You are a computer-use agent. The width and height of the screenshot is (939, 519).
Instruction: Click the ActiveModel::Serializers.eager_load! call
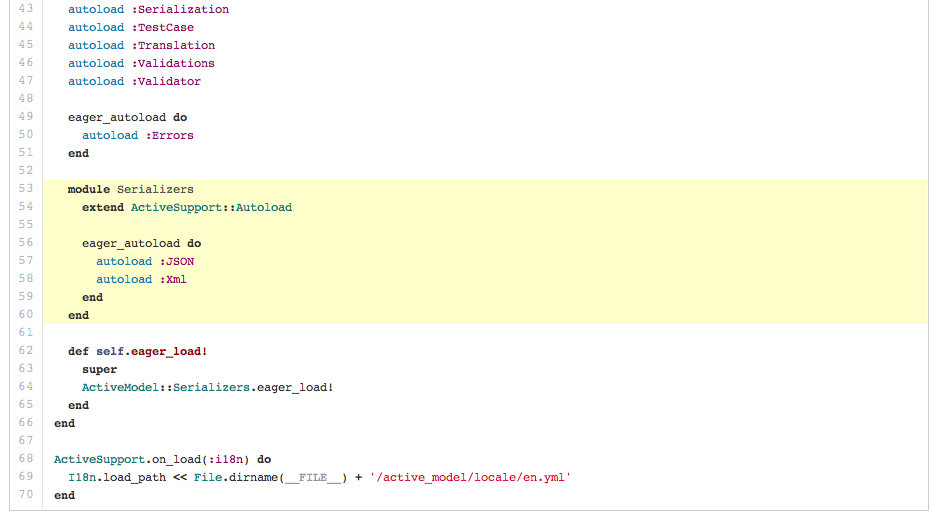tap(207, 387)
